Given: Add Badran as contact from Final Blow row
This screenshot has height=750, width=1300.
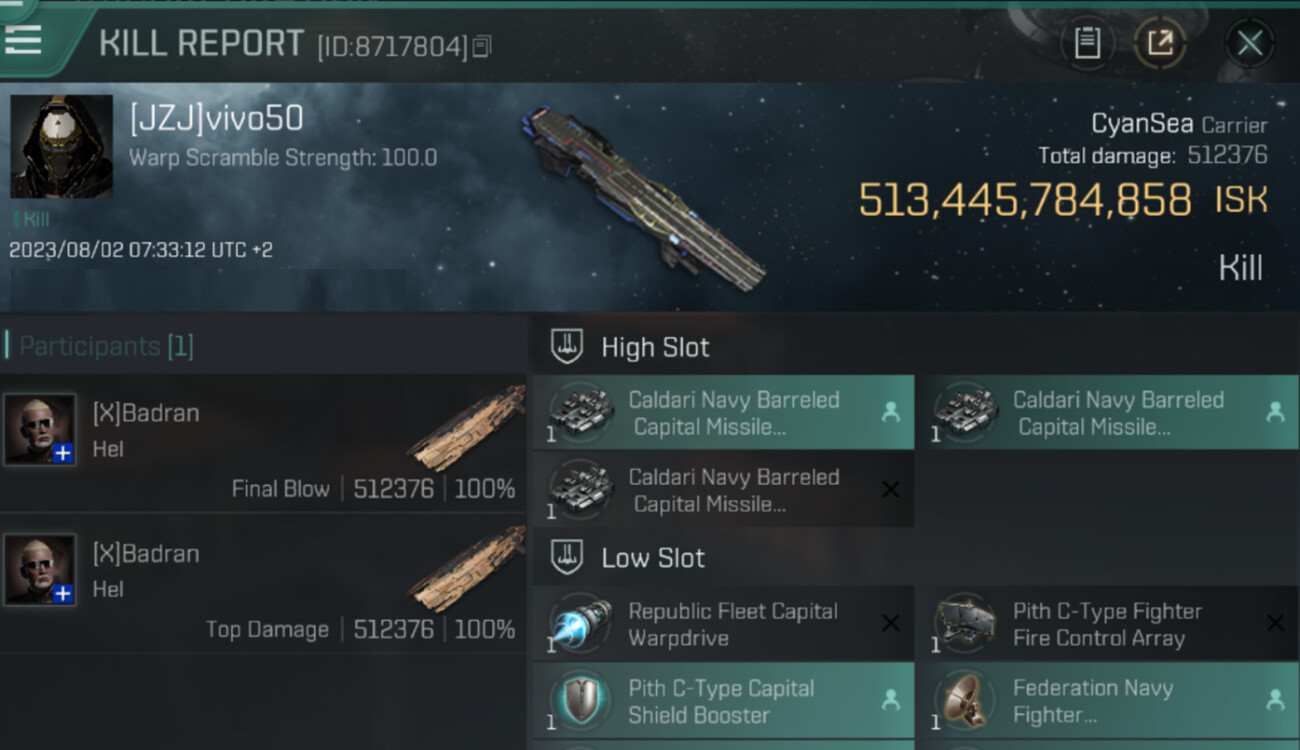Looking at the screenshot, I should point(63,453).
